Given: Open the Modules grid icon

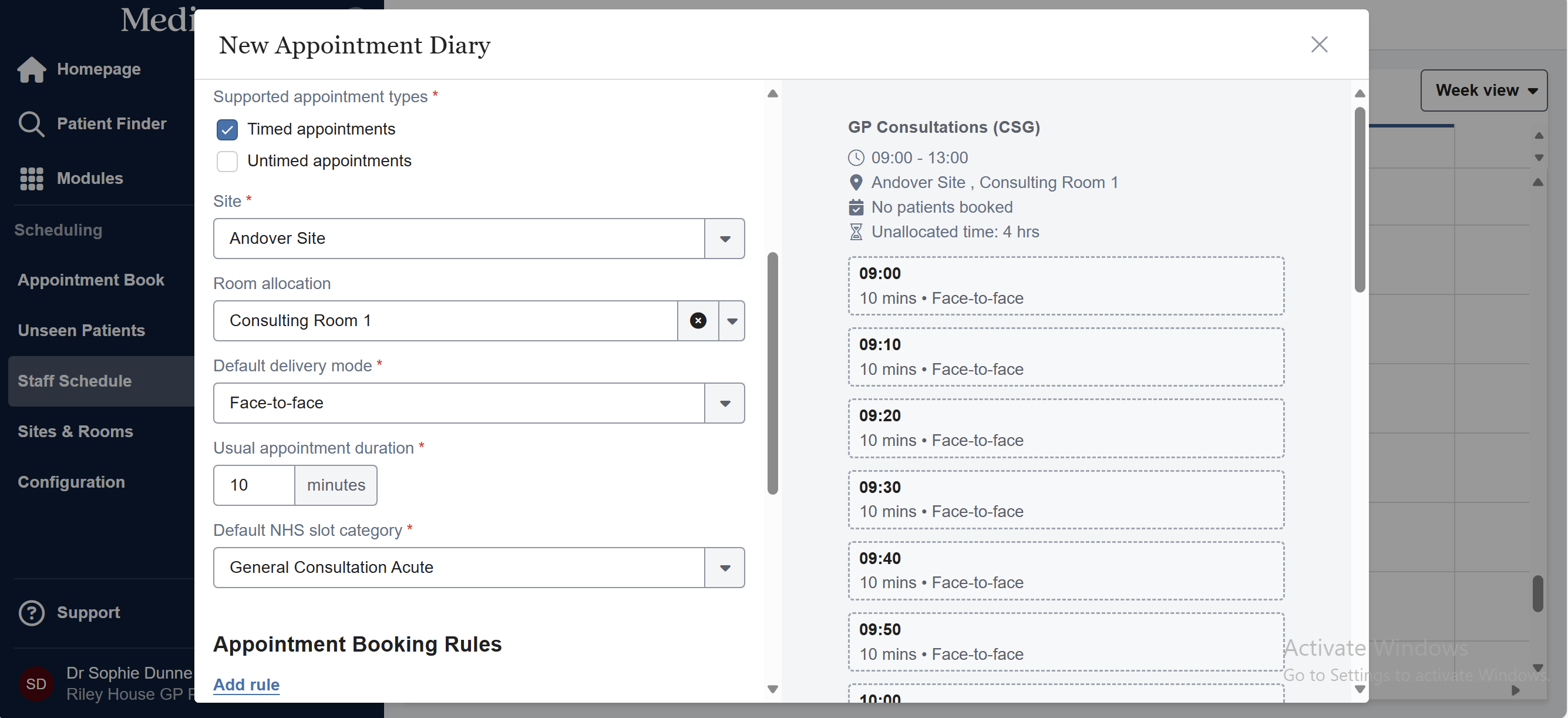Looking at the screenshot, I should point(32,179).
